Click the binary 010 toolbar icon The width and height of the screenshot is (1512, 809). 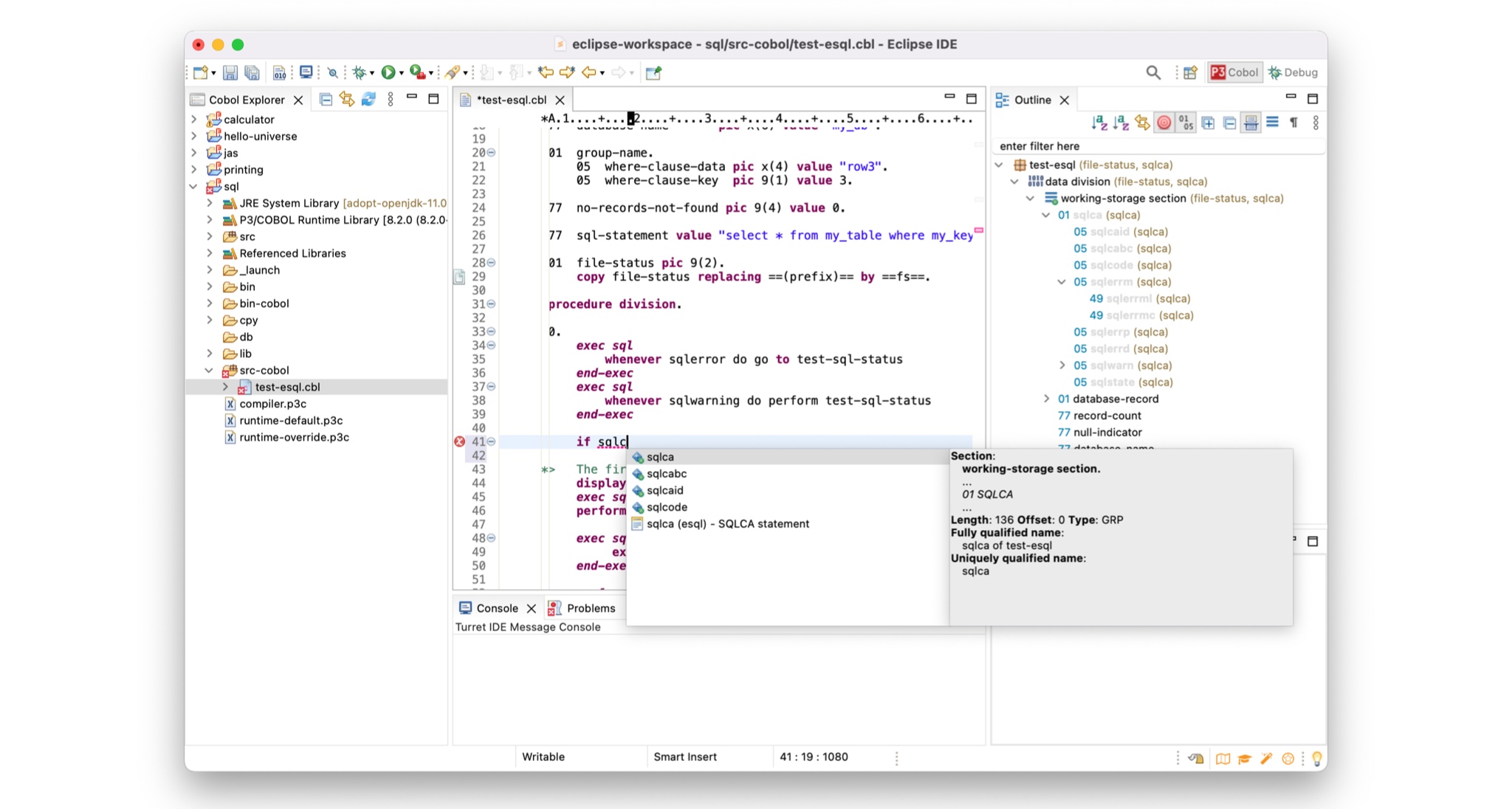[279, 72]
